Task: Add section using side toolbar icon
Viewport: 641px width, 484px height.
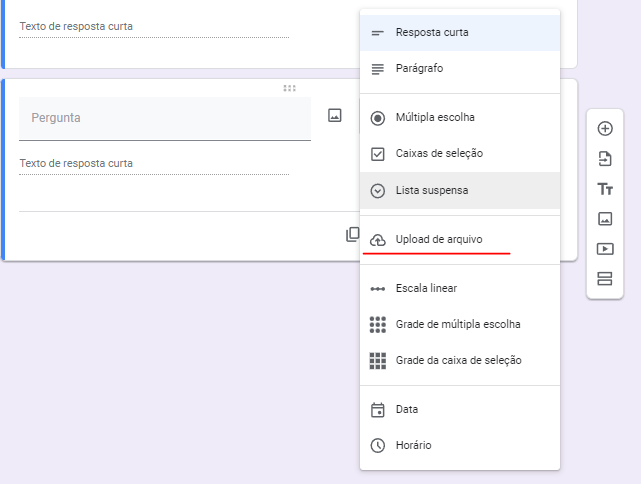Action: [605, 279]
